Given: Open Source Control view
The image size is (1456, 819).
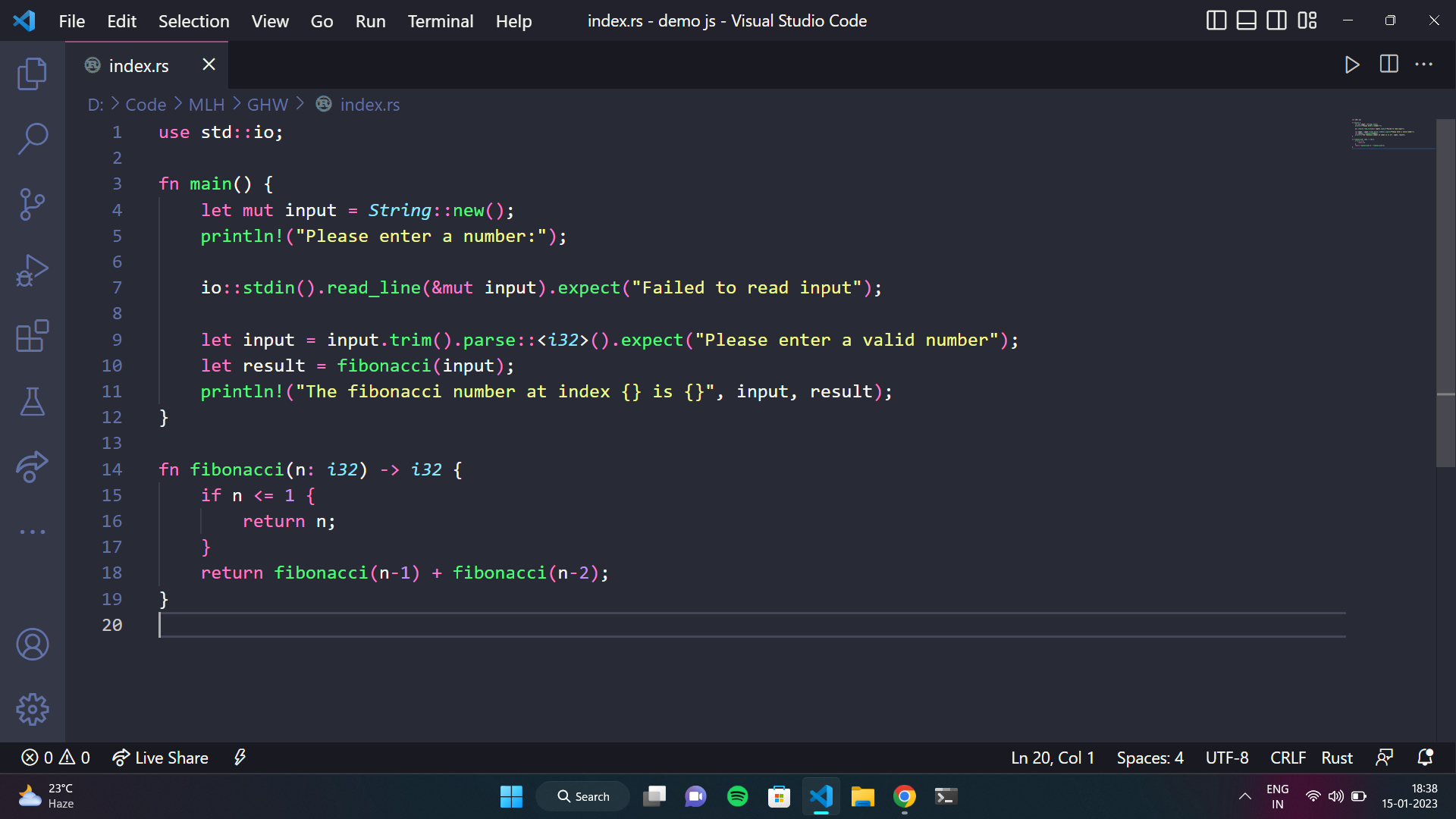Looking at the screenshot, I should tap(32, 204).
